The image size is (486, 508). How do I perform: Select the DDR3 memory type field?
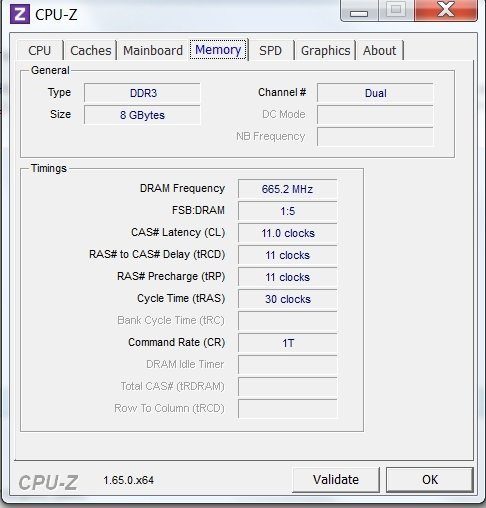pos(142,93)
